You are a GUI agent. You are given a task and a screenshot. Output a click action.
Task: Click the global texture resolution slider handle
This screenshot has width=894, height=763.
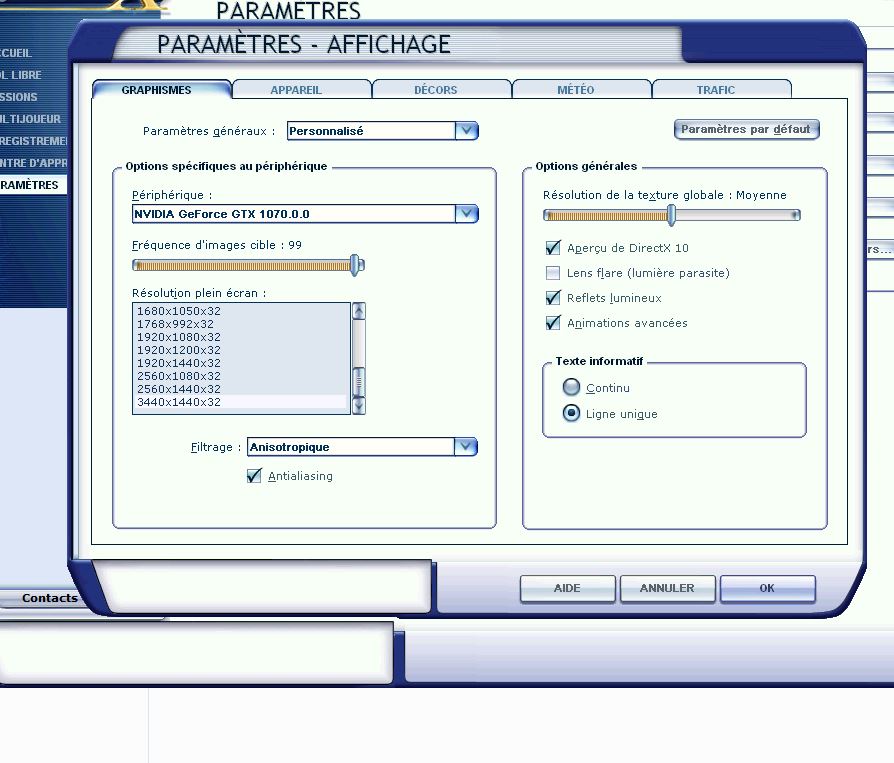click(x=672, y=215)
